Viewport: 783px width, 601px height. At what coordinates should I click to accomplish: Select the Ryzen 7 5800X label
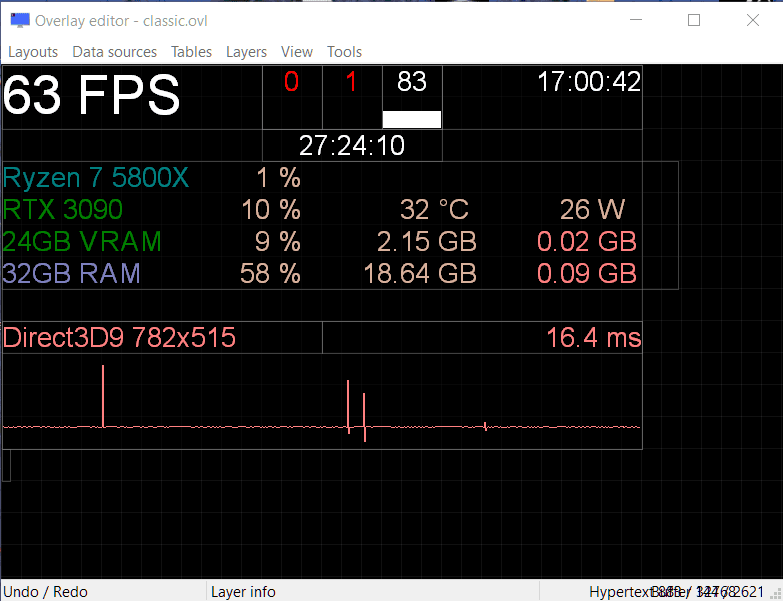96,178
